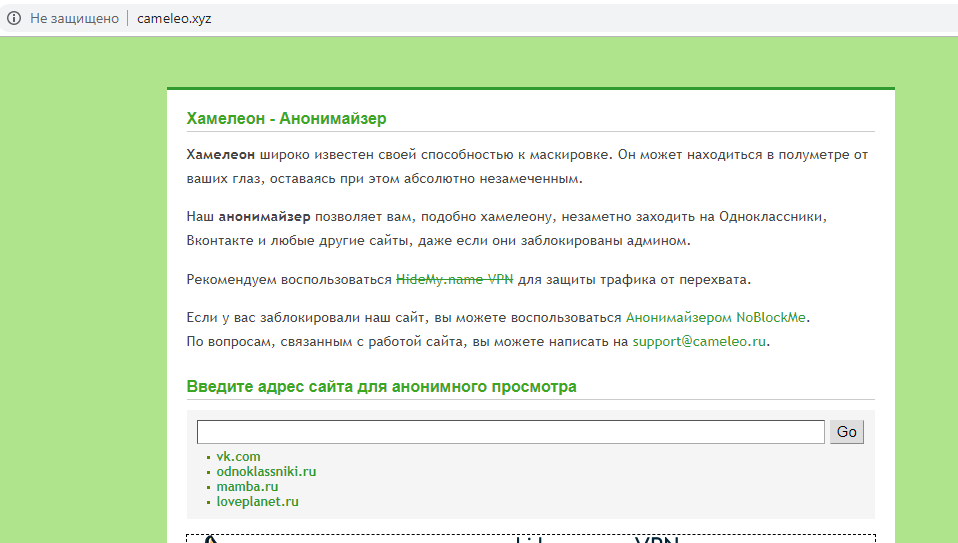Click the bold word 'Хамелеон' starting the paragraph
Viewport: 958px width, 543px height.
tap(221, 155)
